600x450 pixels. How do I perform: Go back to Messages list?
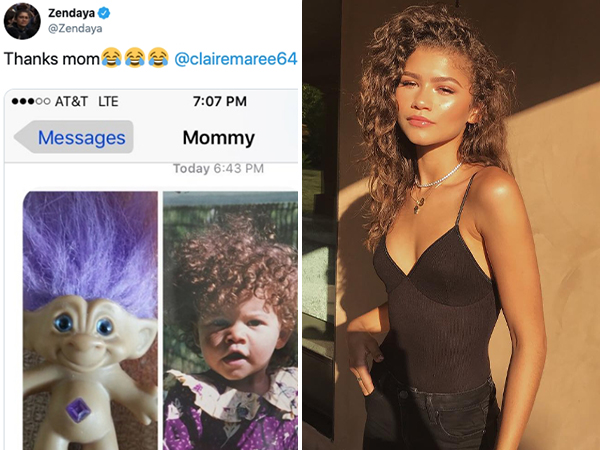pos(80,138)
